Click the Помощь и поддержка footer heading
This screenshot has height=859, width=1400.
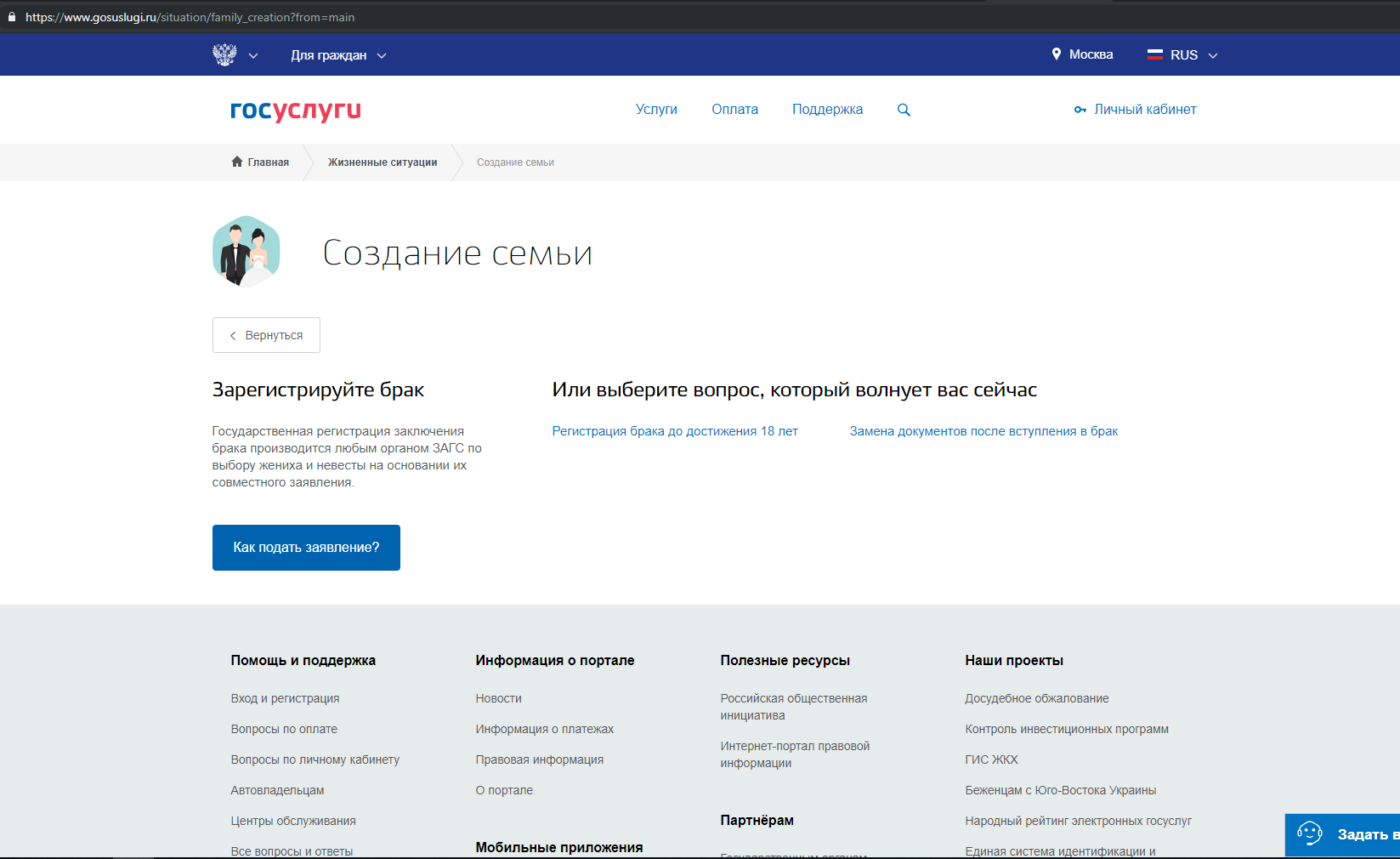click(x=303, y=660)
